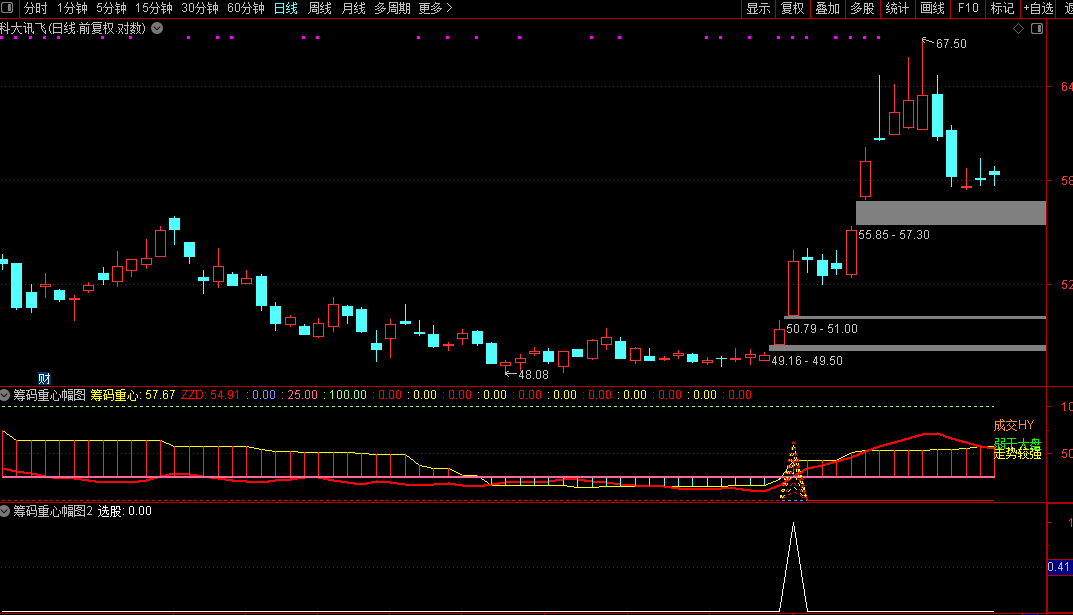Screen dimensions: 1073x615
Task: Click the 55.85 - 57.30 gap label
Action: click(894, 235)
